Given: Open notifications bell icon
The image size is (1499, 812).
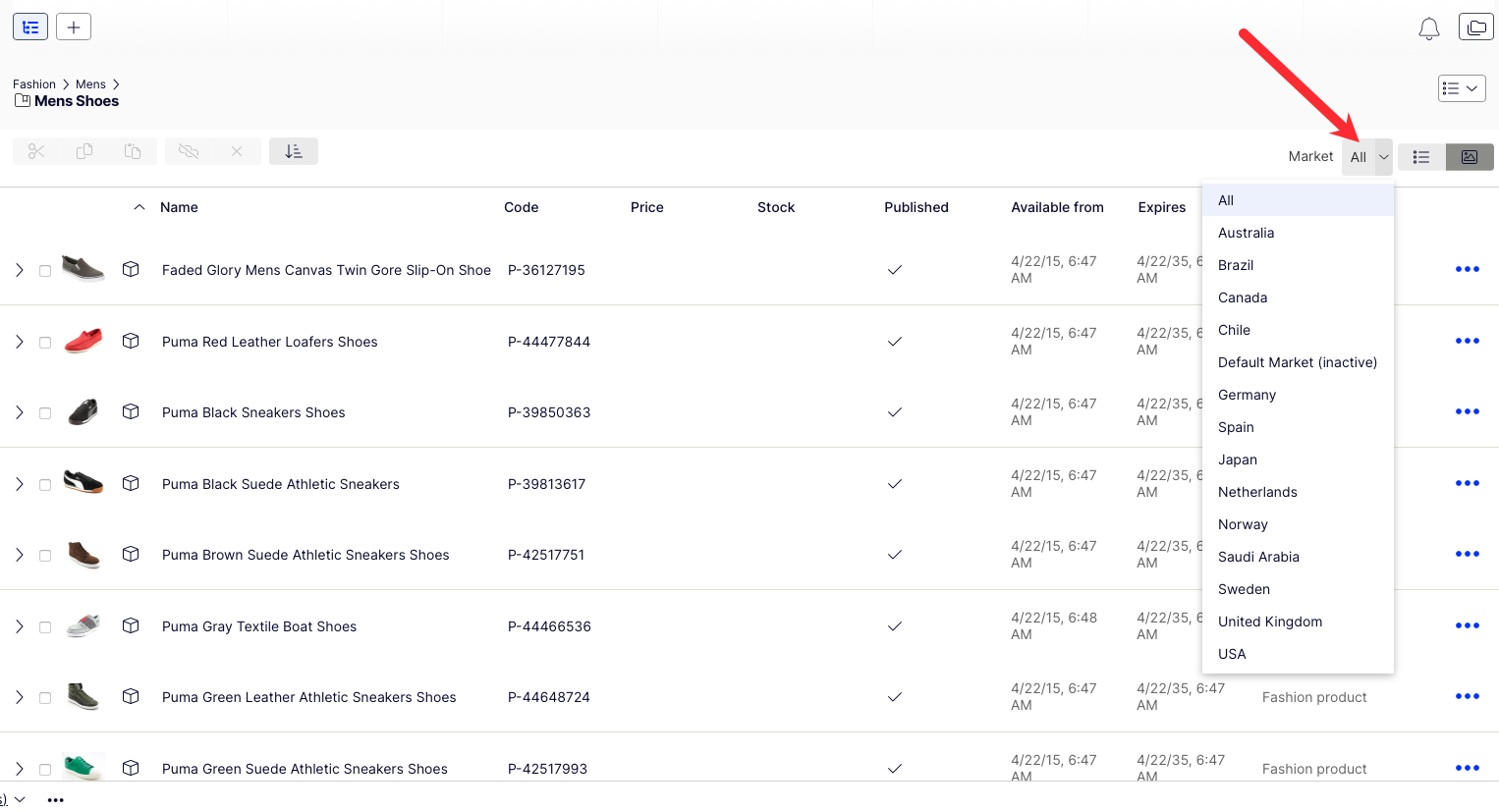Looking at the screenshot, I should [x=1429, y=28].
